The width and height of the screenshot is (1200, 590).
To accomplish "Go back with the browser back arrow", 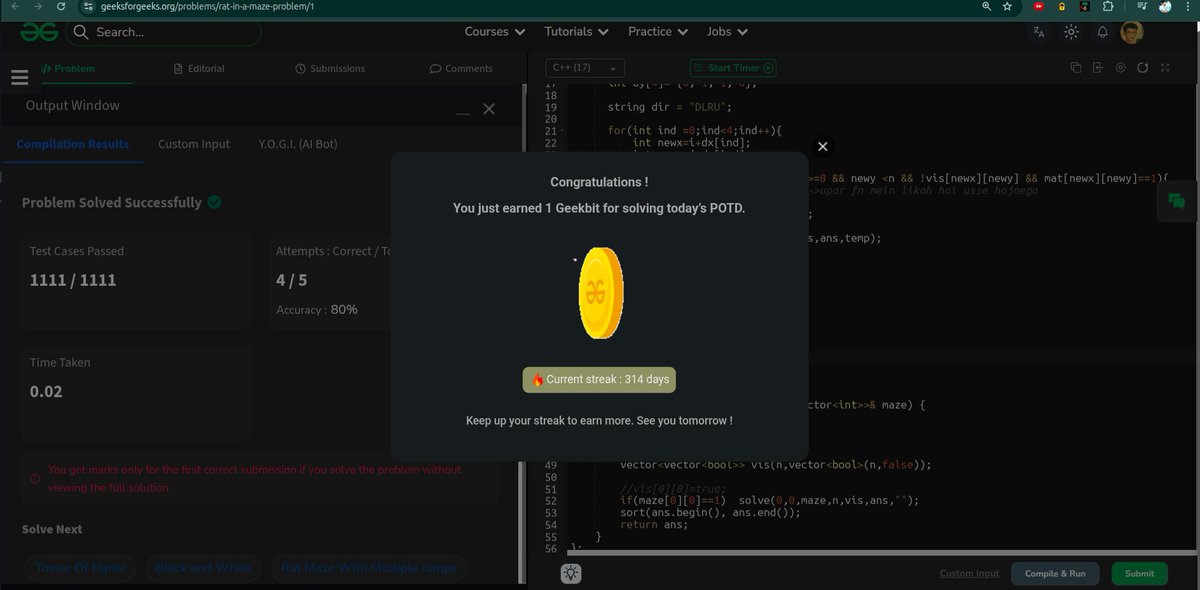I will tap(14, 7).
